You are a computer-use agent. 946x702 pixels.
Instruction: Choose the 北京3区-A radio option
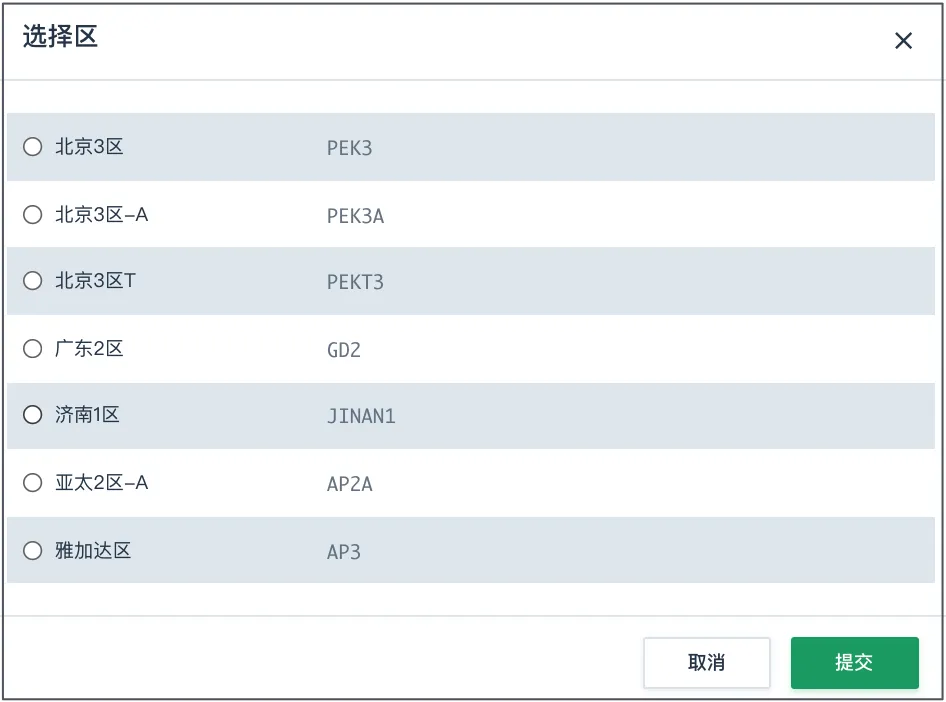click(33, 215)
